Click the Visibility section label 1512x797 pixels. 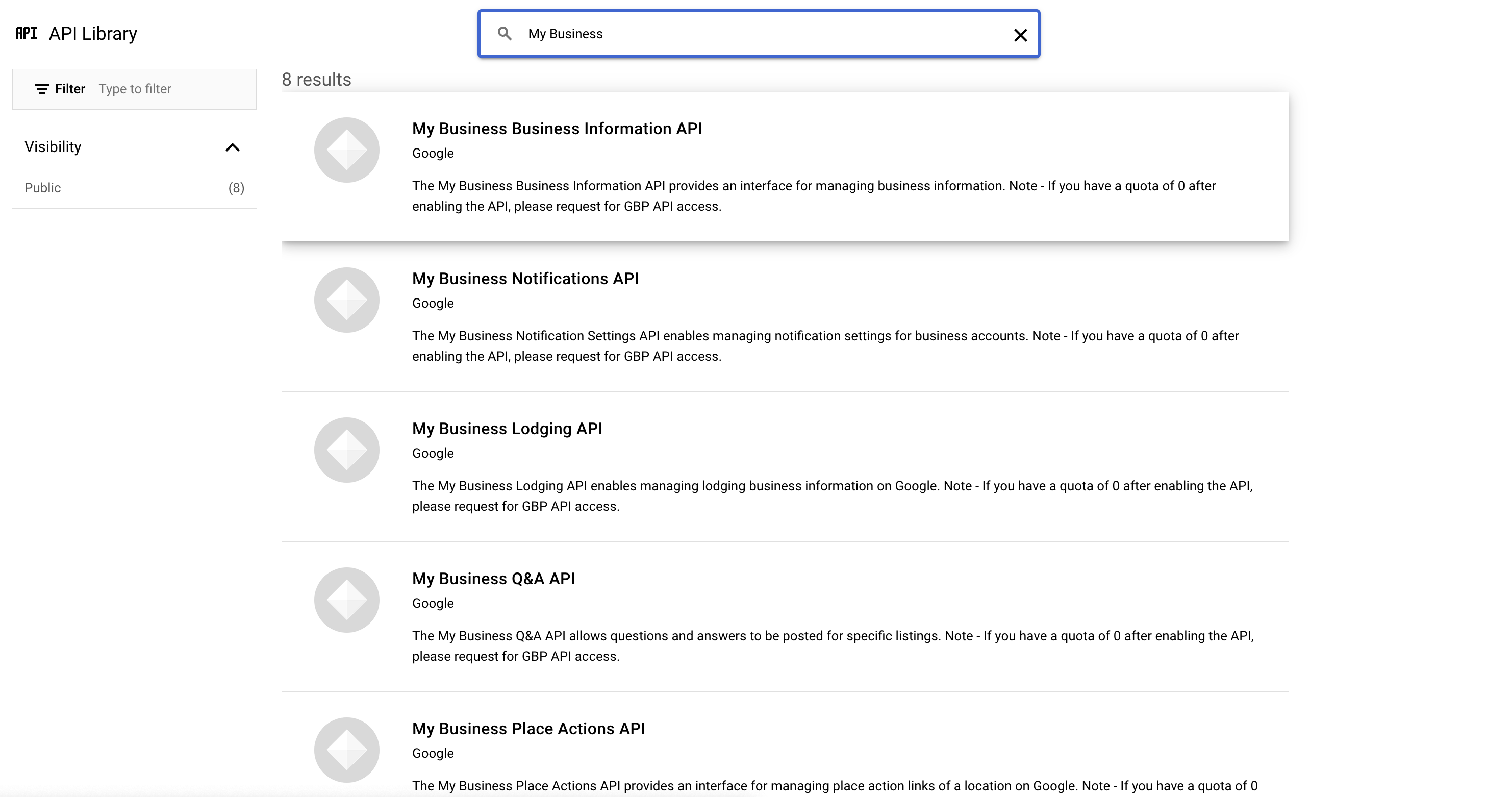tap(53, 147)
